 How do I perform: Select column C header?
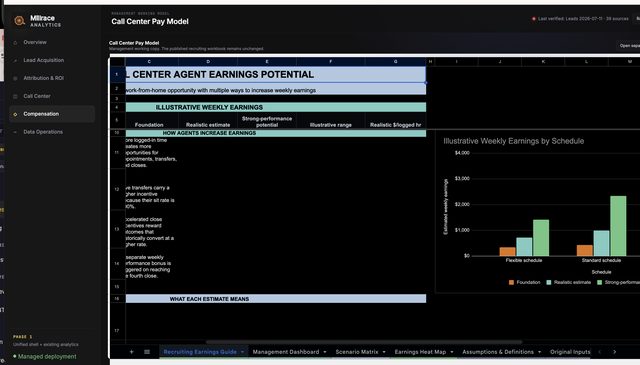pos(149,62)
